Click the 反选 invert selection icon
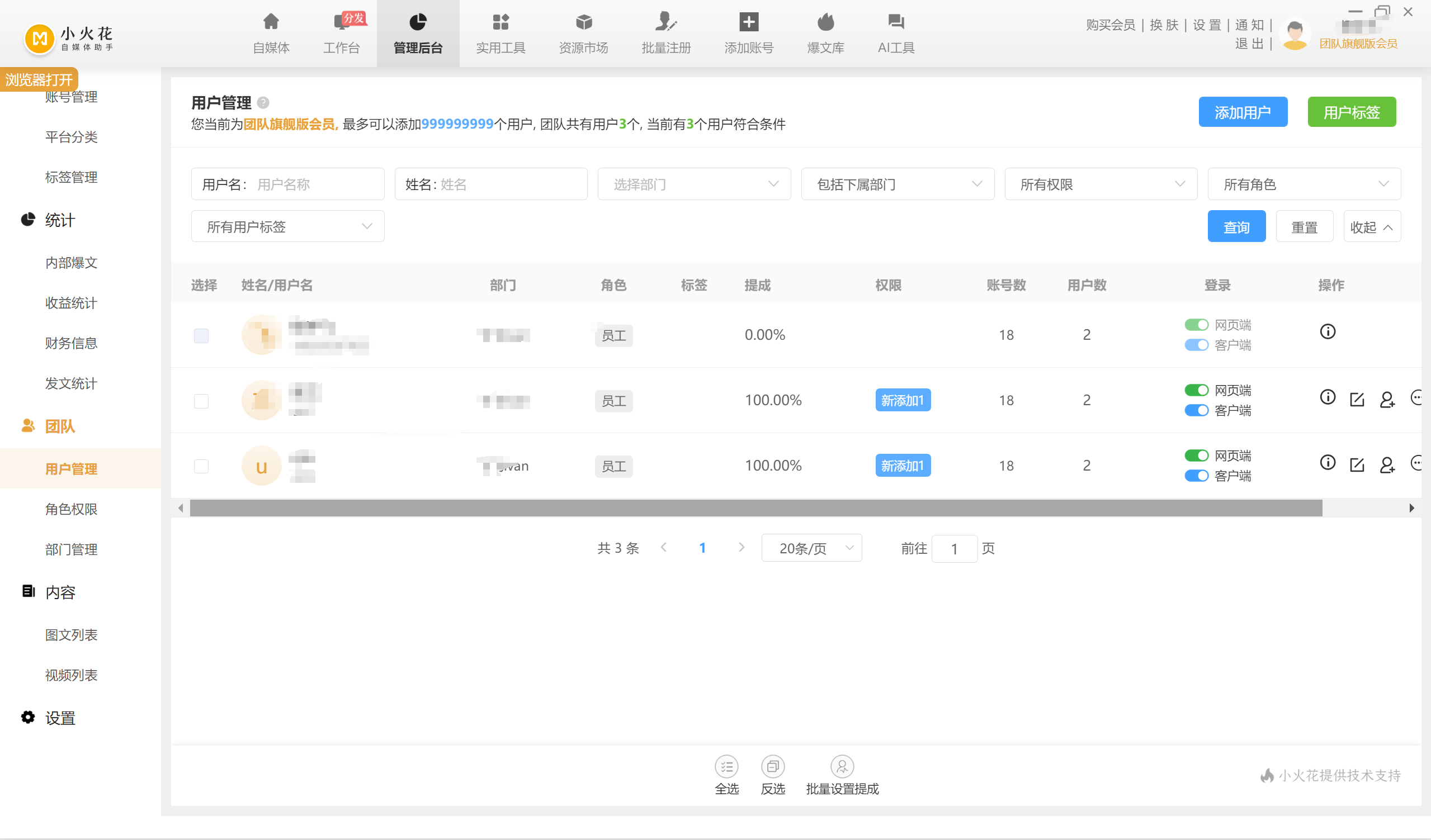 pyautogui.click(x=772, y=766)
